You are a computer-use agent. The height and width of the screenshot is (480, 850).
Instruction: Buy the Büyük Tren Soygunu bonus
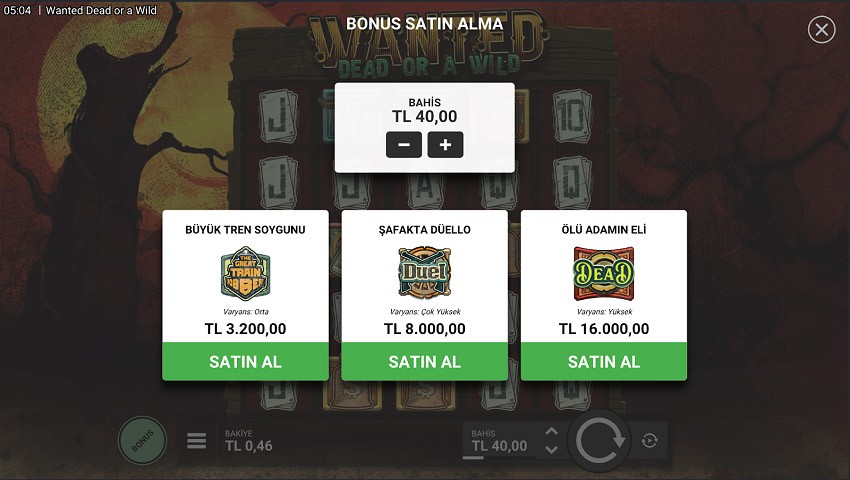(245, 362)
